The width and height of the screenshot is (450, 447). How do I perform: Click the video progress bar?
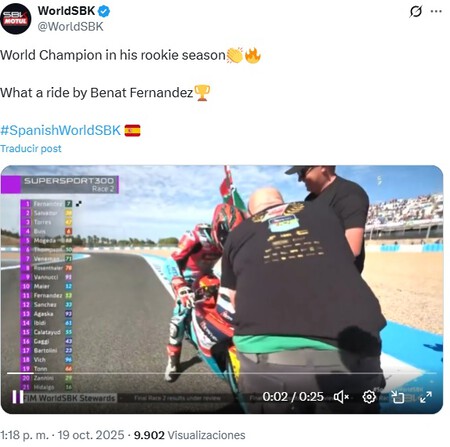pyautogui.click(x=222, y=373)
